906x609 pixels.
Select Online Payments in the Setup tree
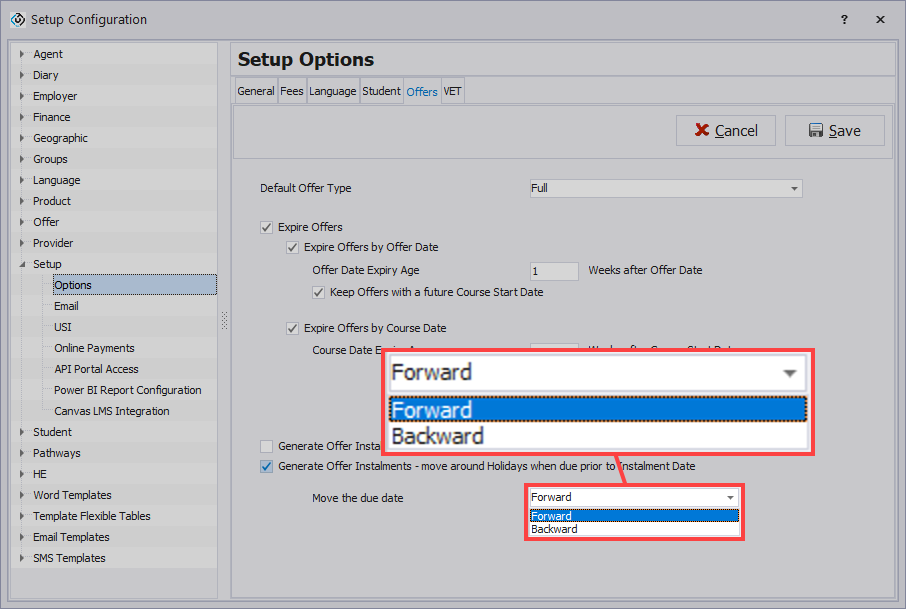94,348
